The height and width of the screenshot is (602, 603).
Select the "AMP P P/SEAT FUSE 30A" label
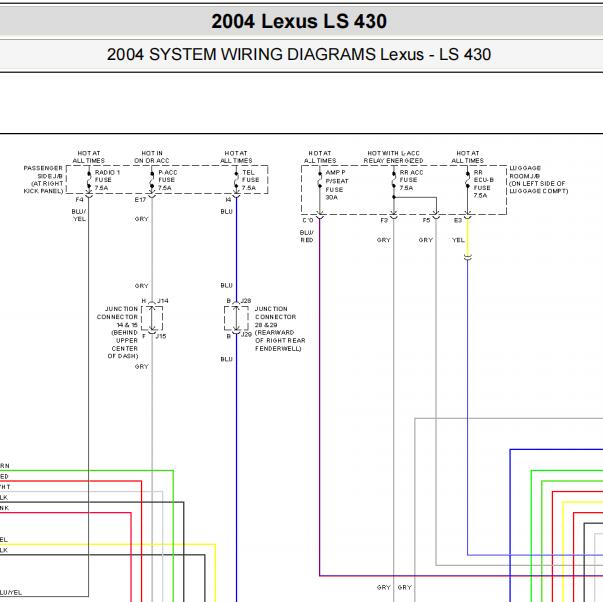pos(336,185)
